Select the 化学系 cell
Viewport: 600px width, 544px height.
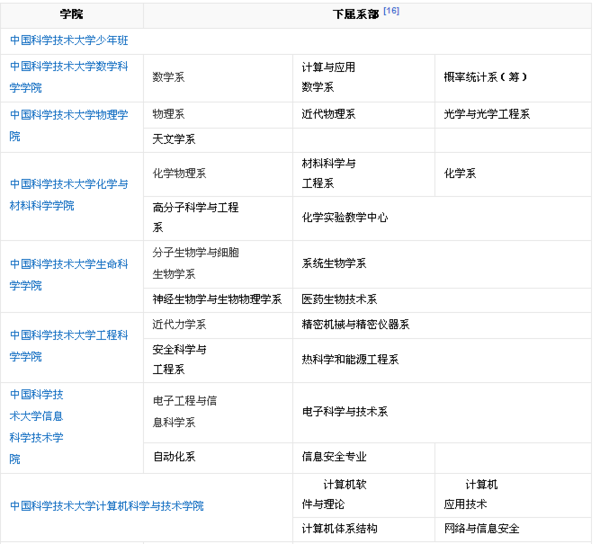click(x=513, y=174)
